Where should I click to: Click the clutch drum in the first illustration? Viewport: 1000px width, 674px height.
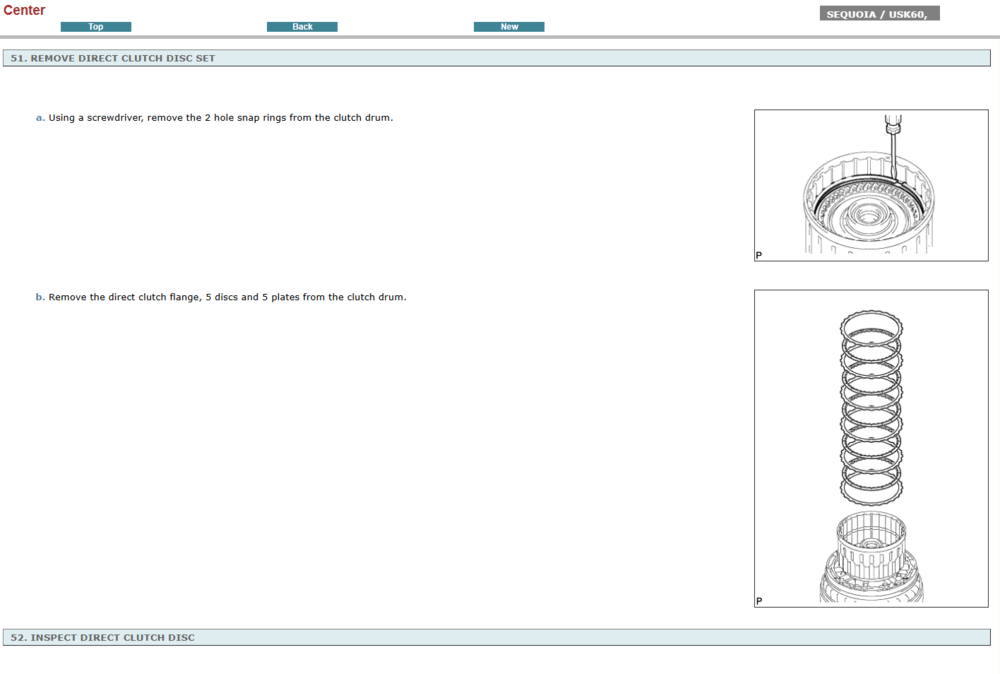(870, 210)
